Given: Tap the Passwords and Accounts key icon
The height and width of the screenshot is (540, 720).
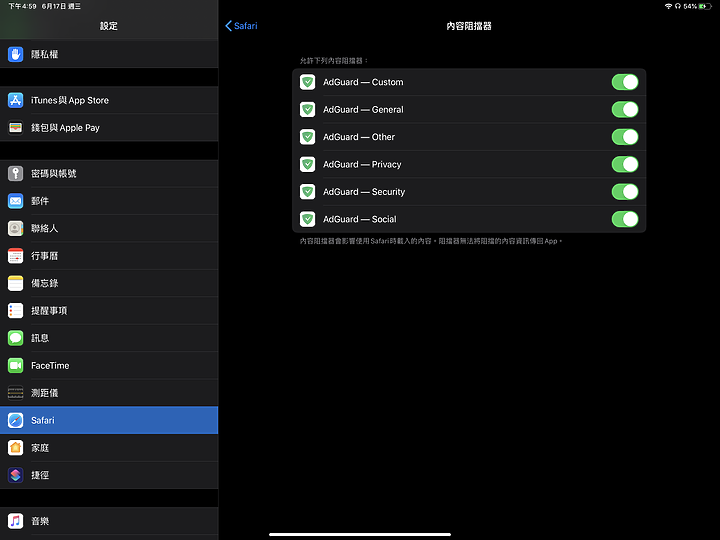Looking at the screenshot, I should pos(16,174).
